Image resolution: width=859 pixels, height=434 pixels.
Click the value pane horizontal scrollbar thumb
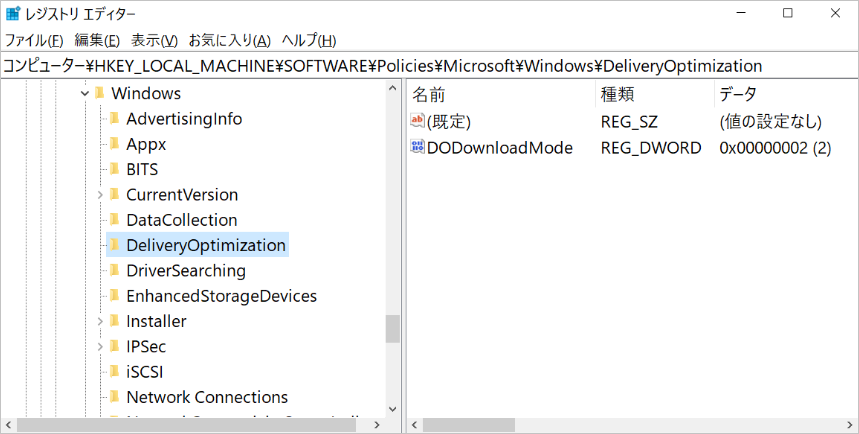pos(468,425)
